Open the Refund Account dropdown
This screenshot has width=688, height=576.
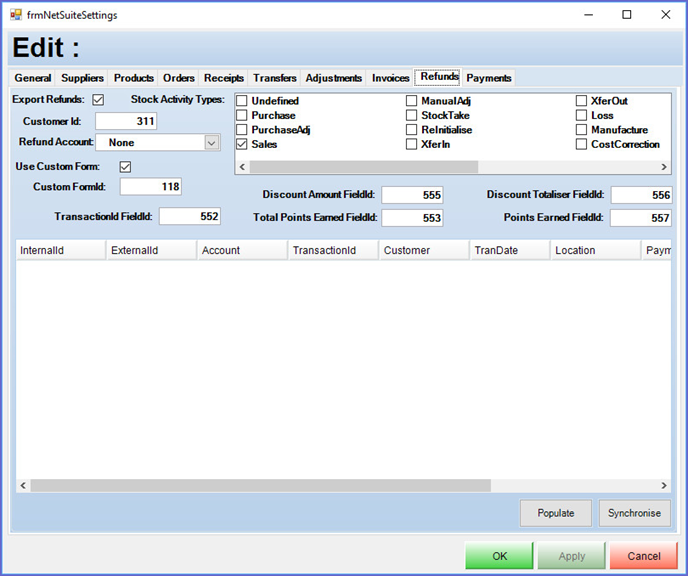(211, 143)
